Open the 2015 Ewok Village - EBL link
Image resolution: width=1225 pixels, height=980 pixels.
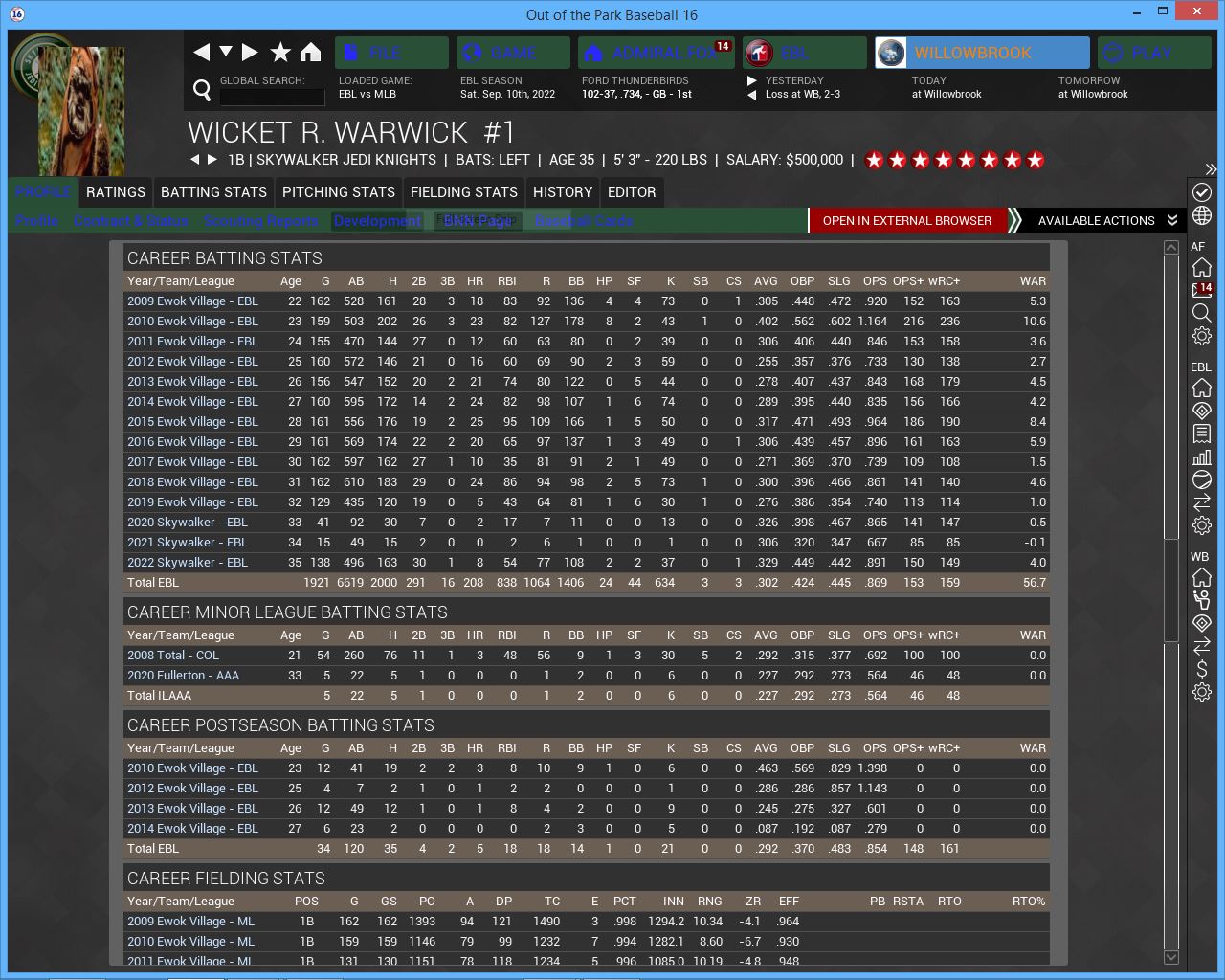(x=192, y=422)
